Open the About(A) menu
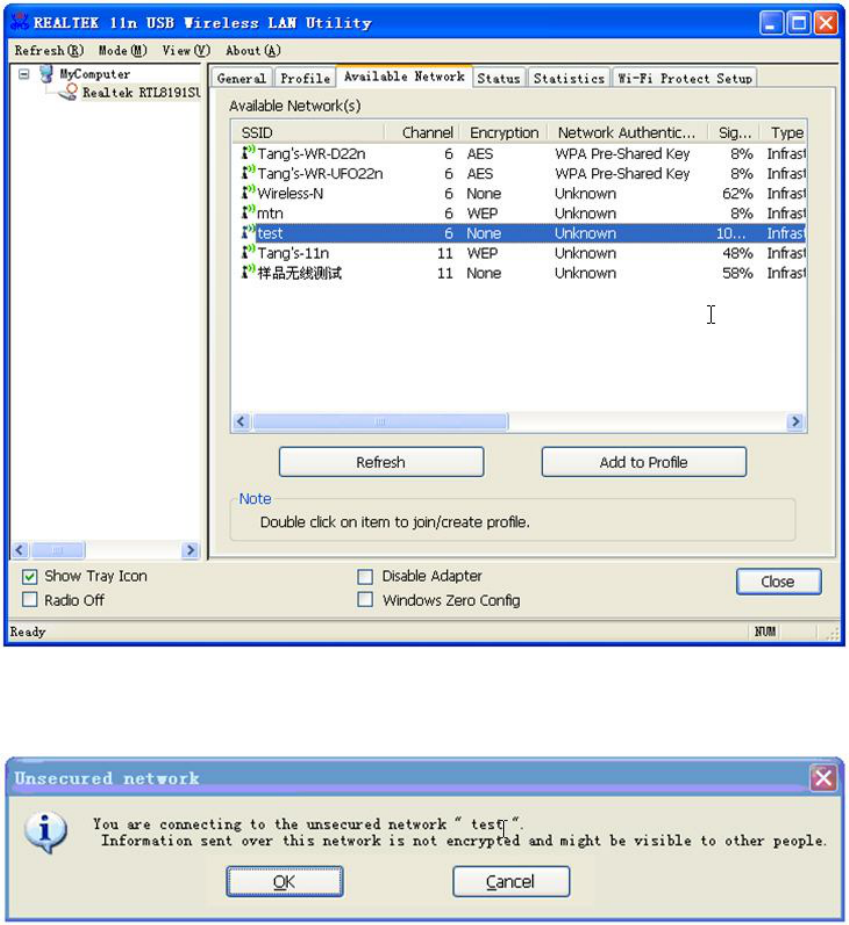Image resolution: width=849 pixels, height=925 pixels. (253, 51)
